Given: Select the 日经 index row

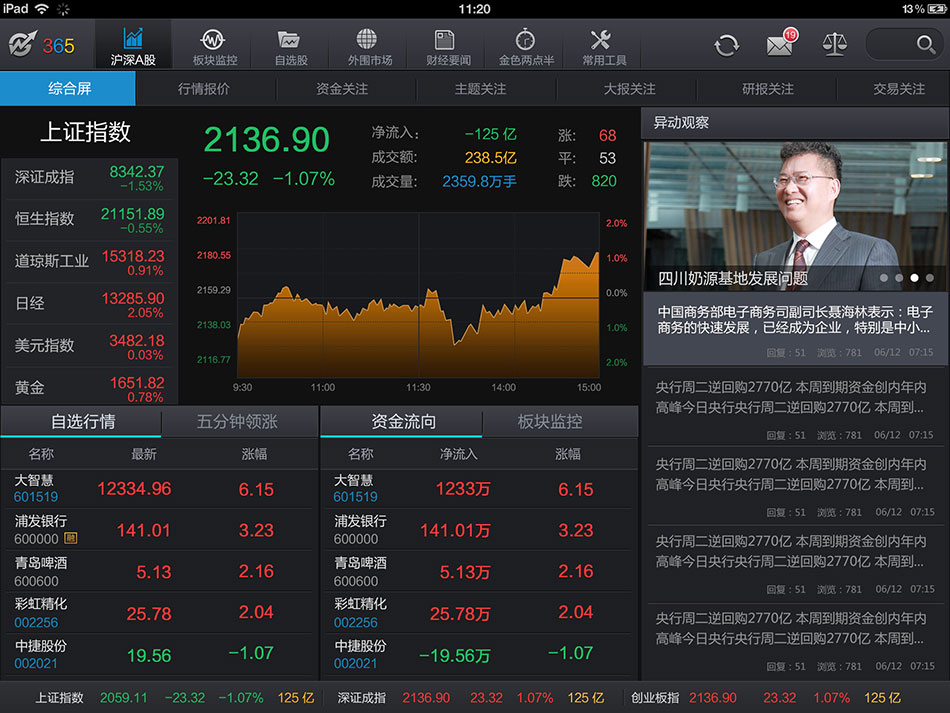Looking at the screenshot, I should click(89, 304).
